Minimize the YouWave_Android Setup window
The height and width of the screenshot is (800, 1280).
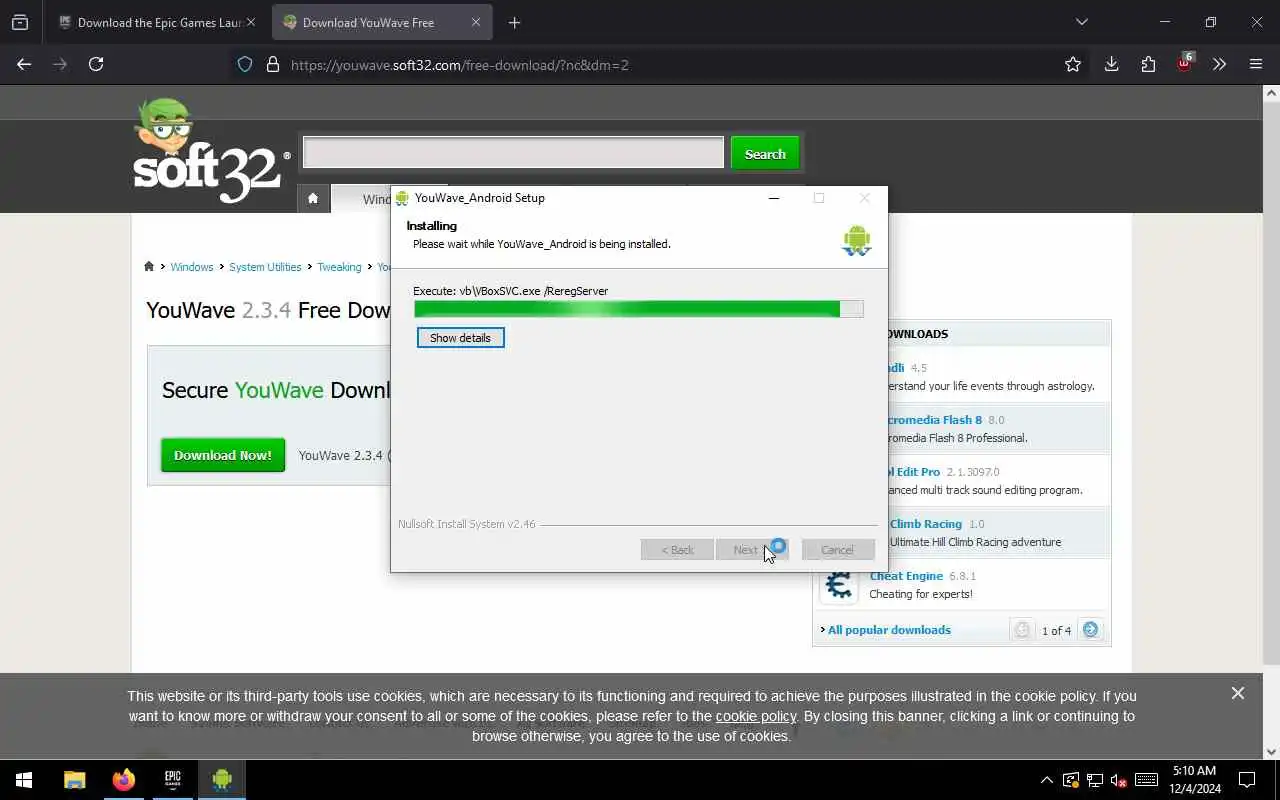click(x=773, y=198)
